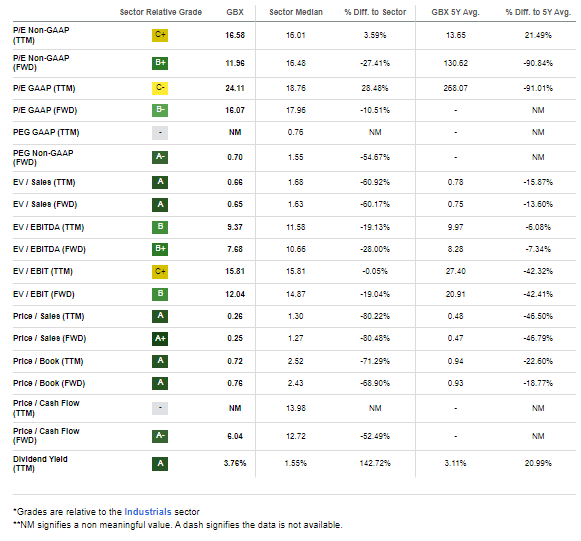Click the C- grade badge for P/E GAAP (TTM)
Image resolution: width=581 pixels, height=541 pixels.
[160, 88]
